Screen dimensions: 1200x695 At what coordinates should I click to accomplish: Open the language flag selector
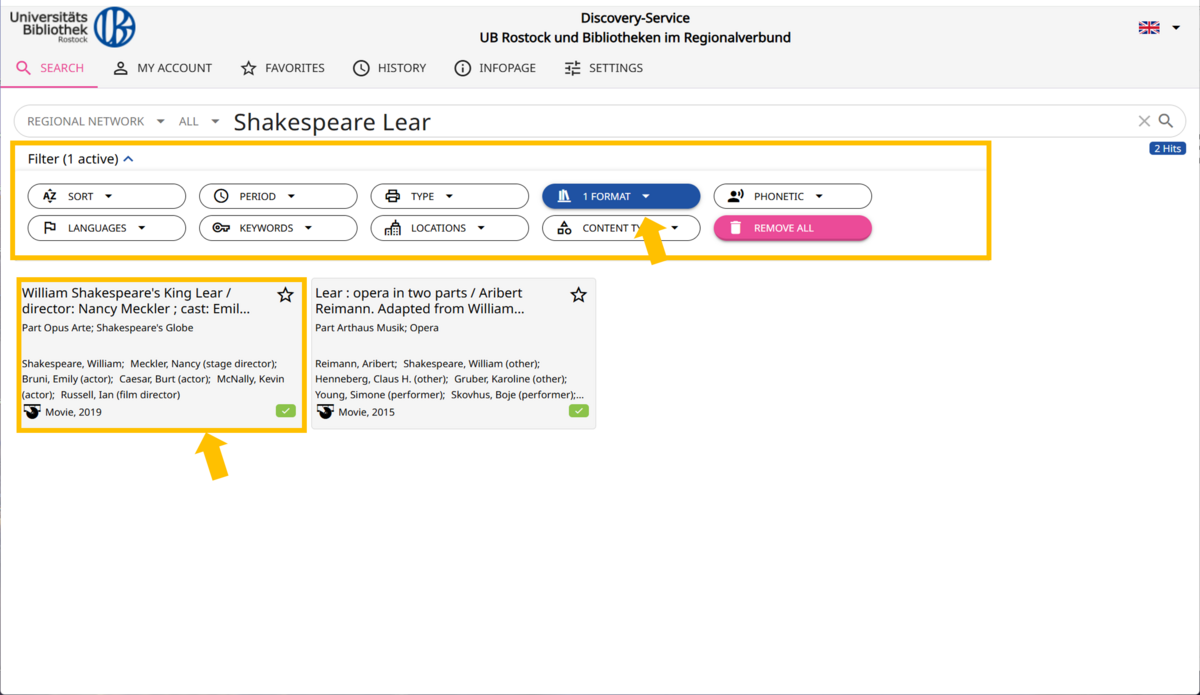(x=1159, y=28)
